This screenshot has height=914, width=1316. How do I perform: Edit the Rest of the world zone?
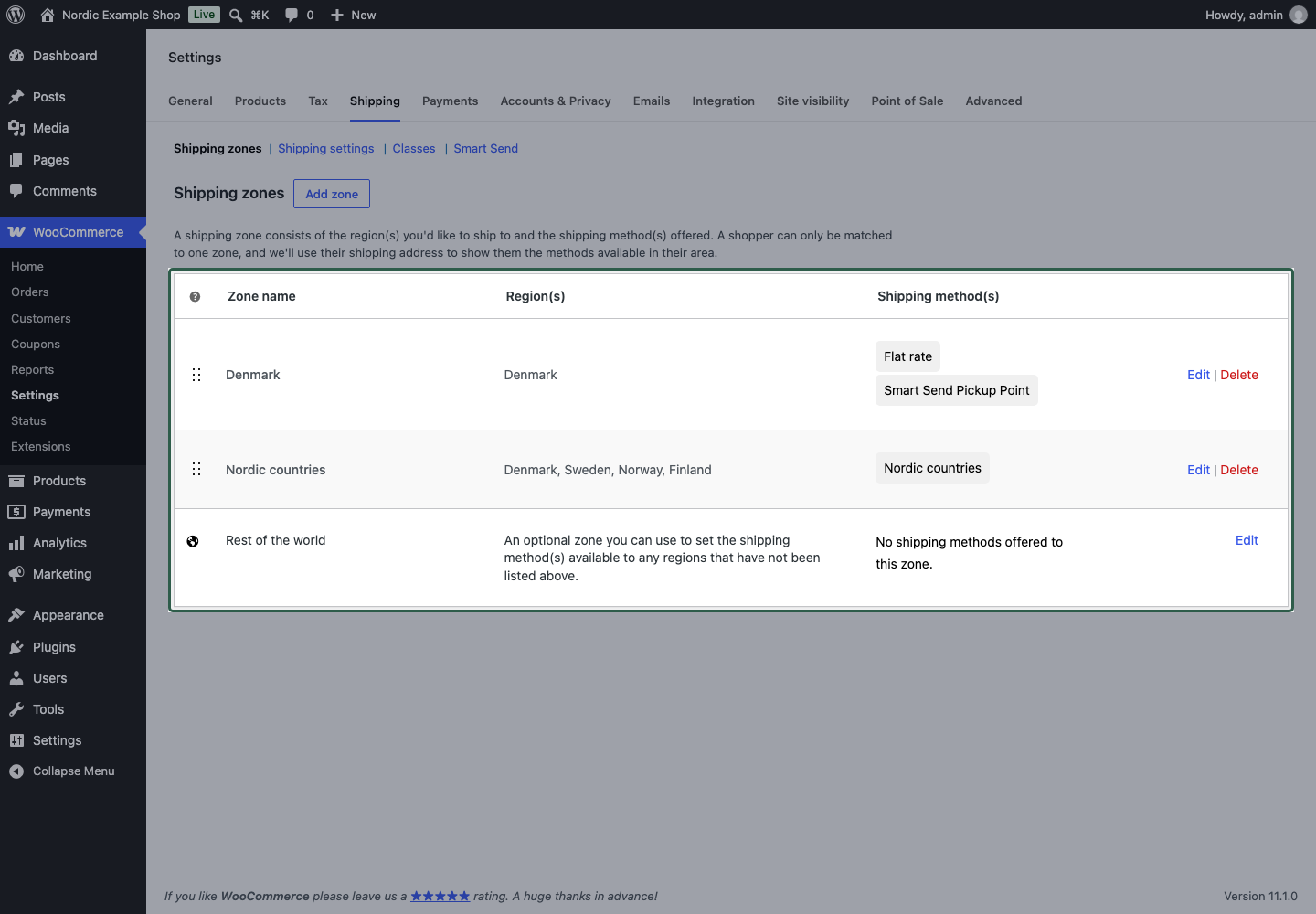(1247, 540)
